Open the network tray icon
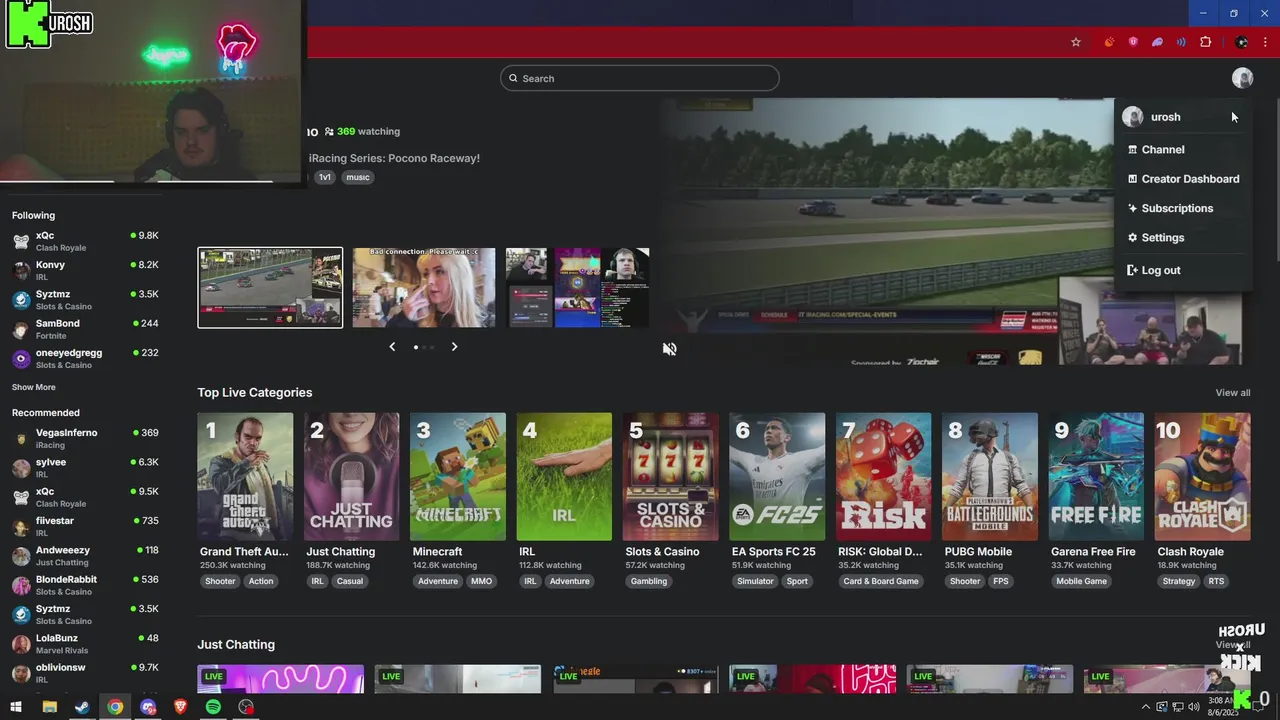The image size is (1280, 720). (1177, 707)
